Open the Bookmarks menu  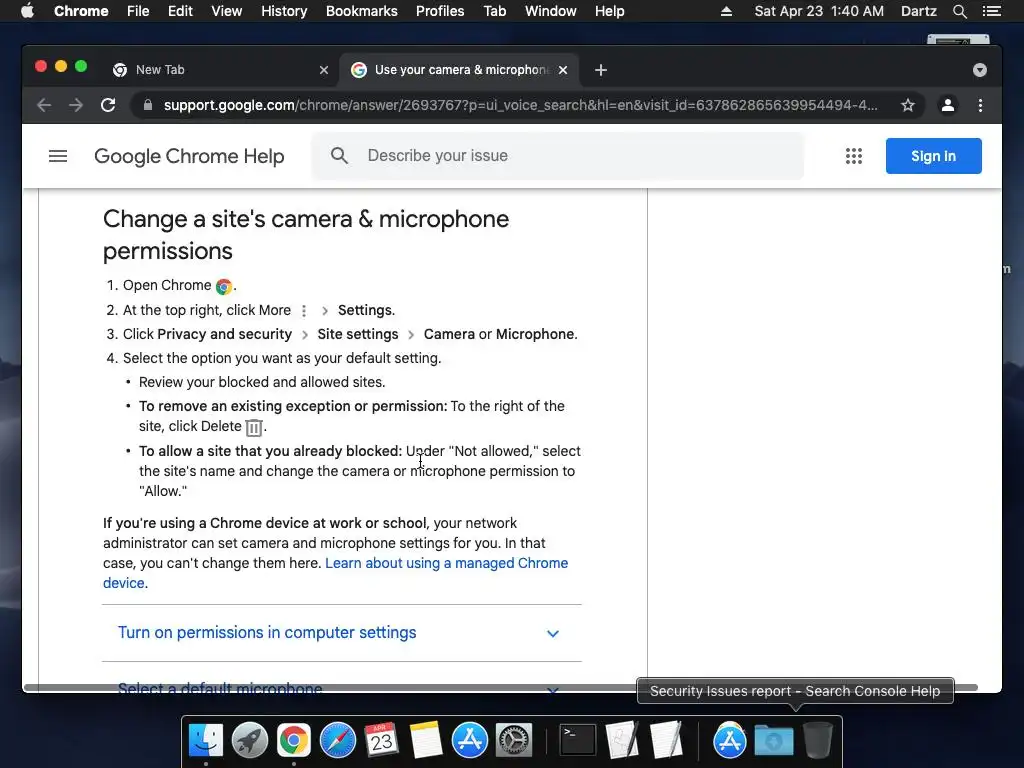362,11
